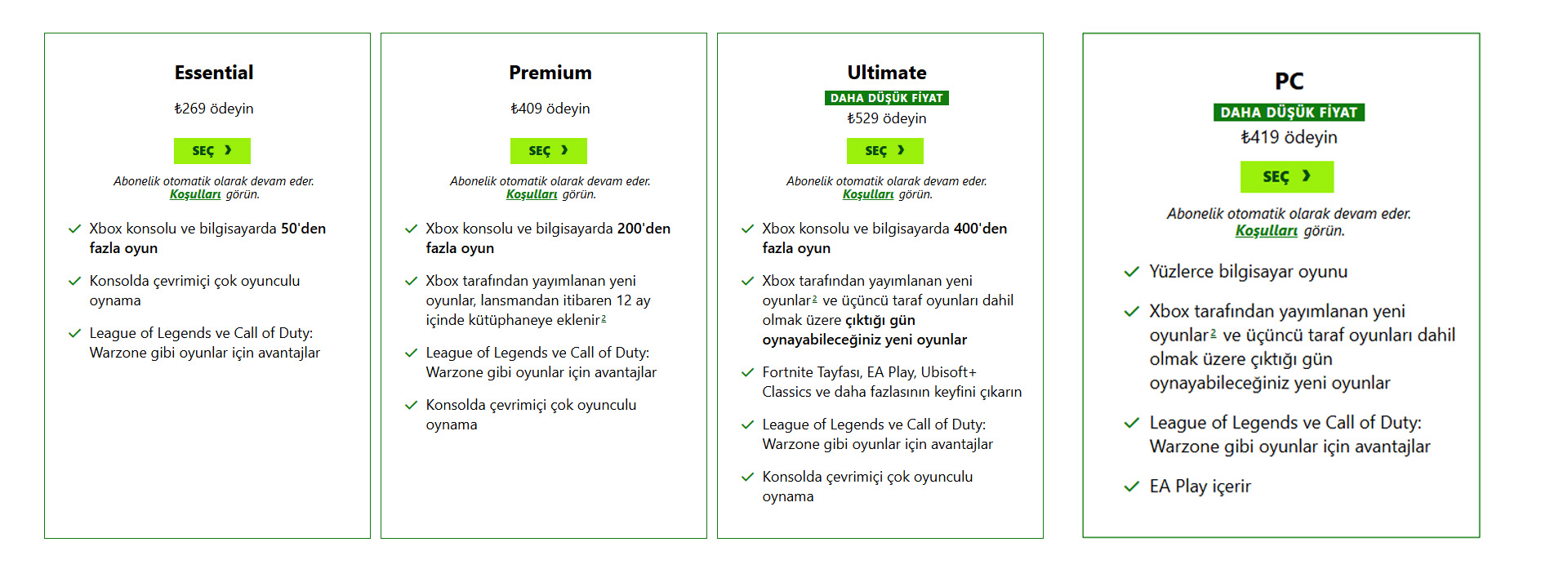Click checkmark icon beside EA Play içerir
The image size is (1568, 569).
point(1131,487)
